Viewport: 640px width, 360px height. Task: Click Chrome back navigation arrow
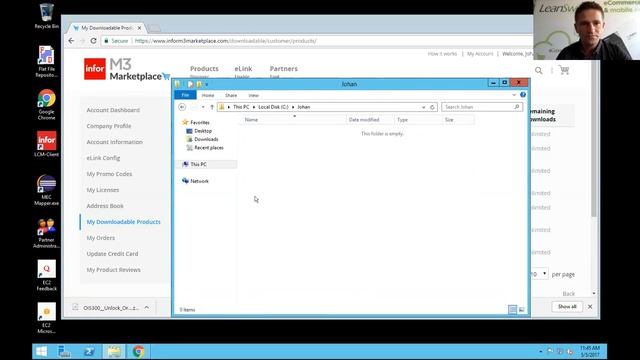click(71, 41)
